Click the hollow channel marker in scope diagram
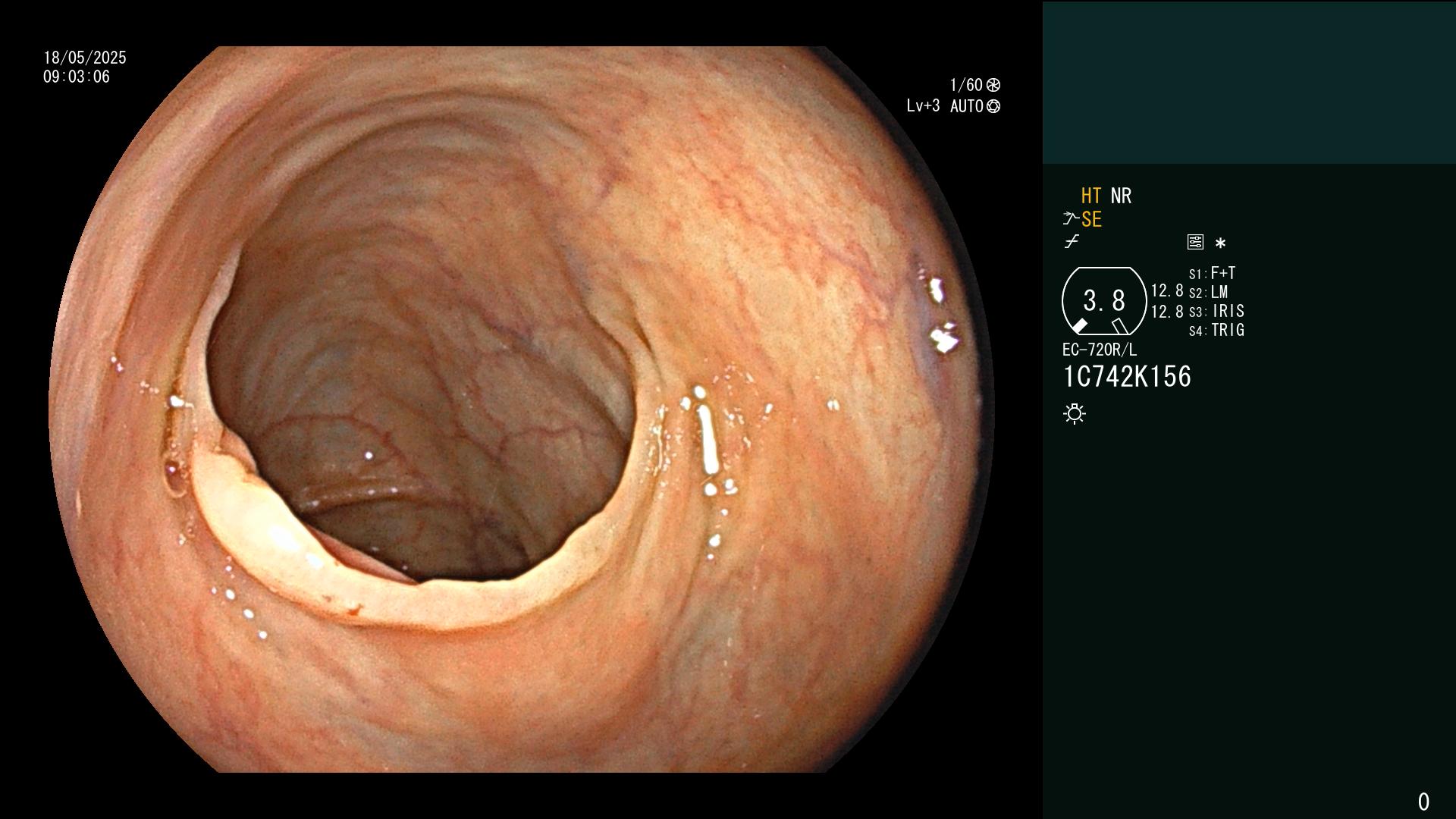 [1120, 326]
